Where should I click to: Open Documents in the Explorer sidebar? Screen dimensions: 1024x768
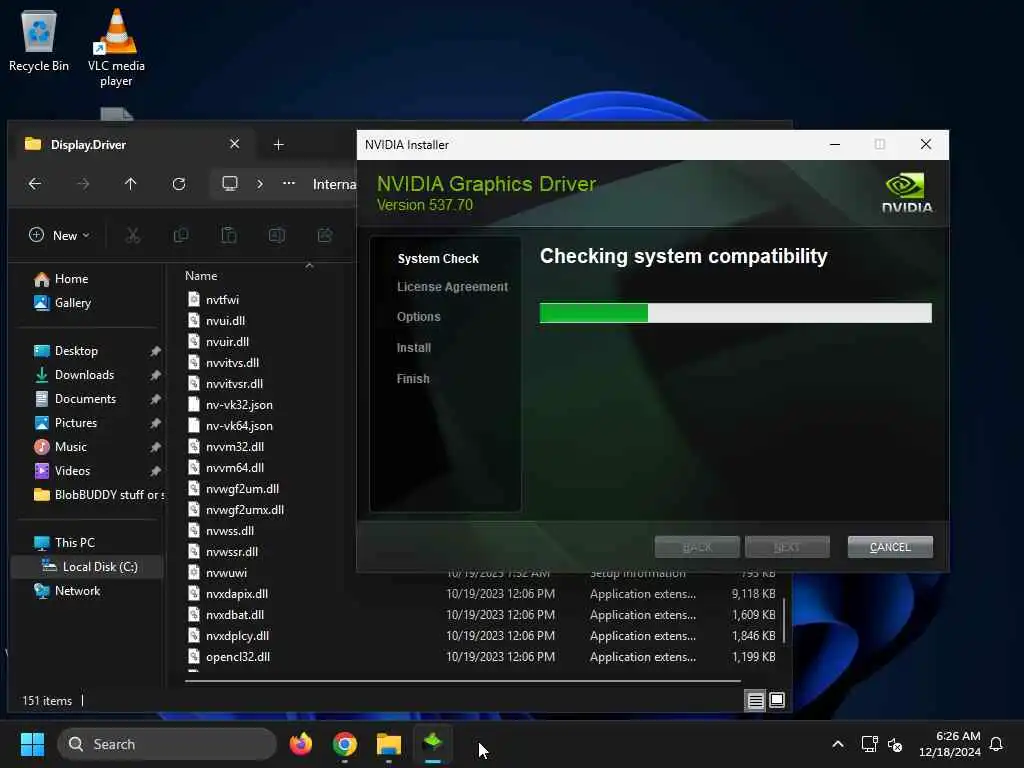point(86,399)
